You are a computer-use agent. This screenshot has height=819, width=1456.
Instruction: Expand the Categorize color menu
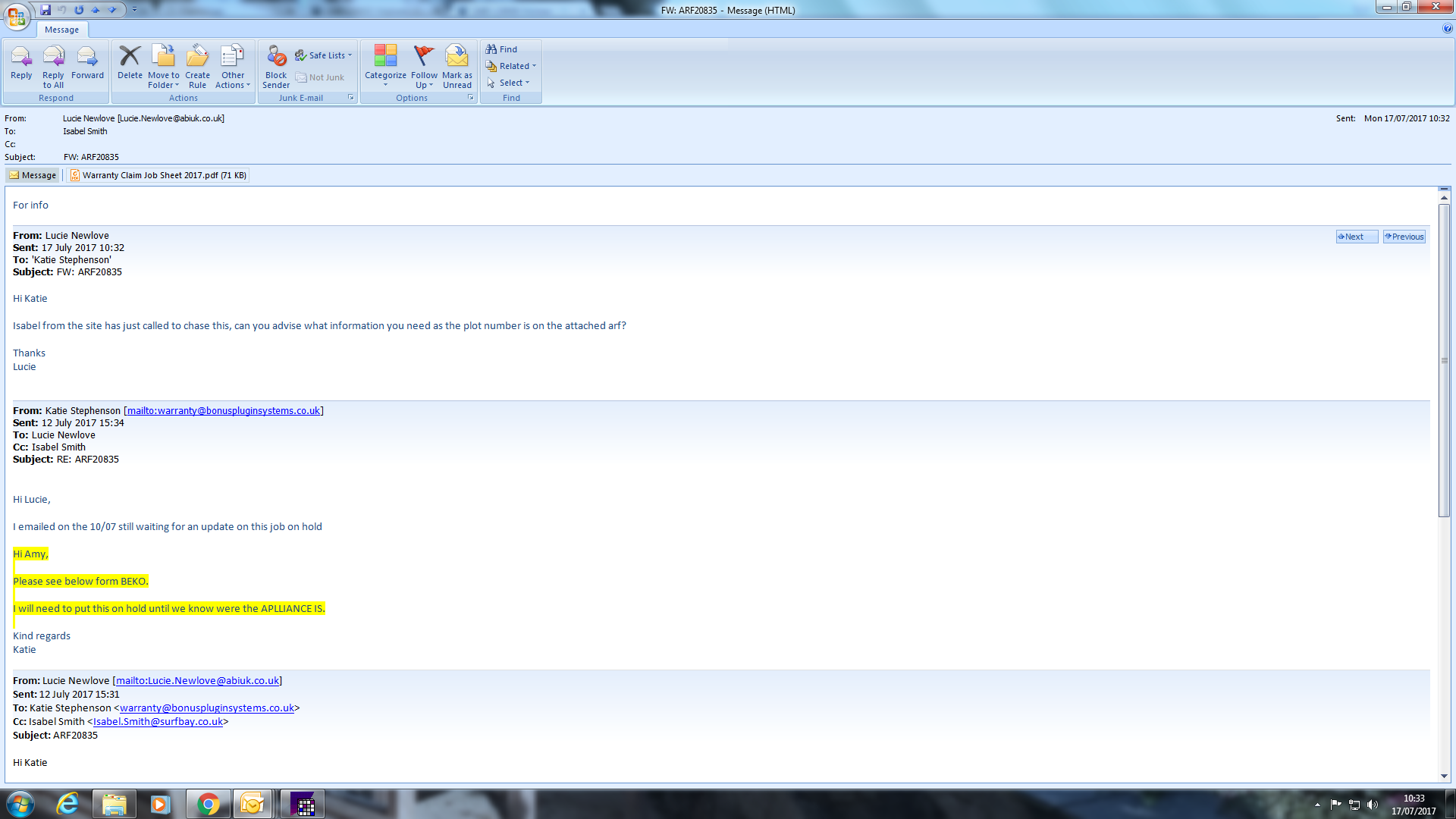click(385, 80)
